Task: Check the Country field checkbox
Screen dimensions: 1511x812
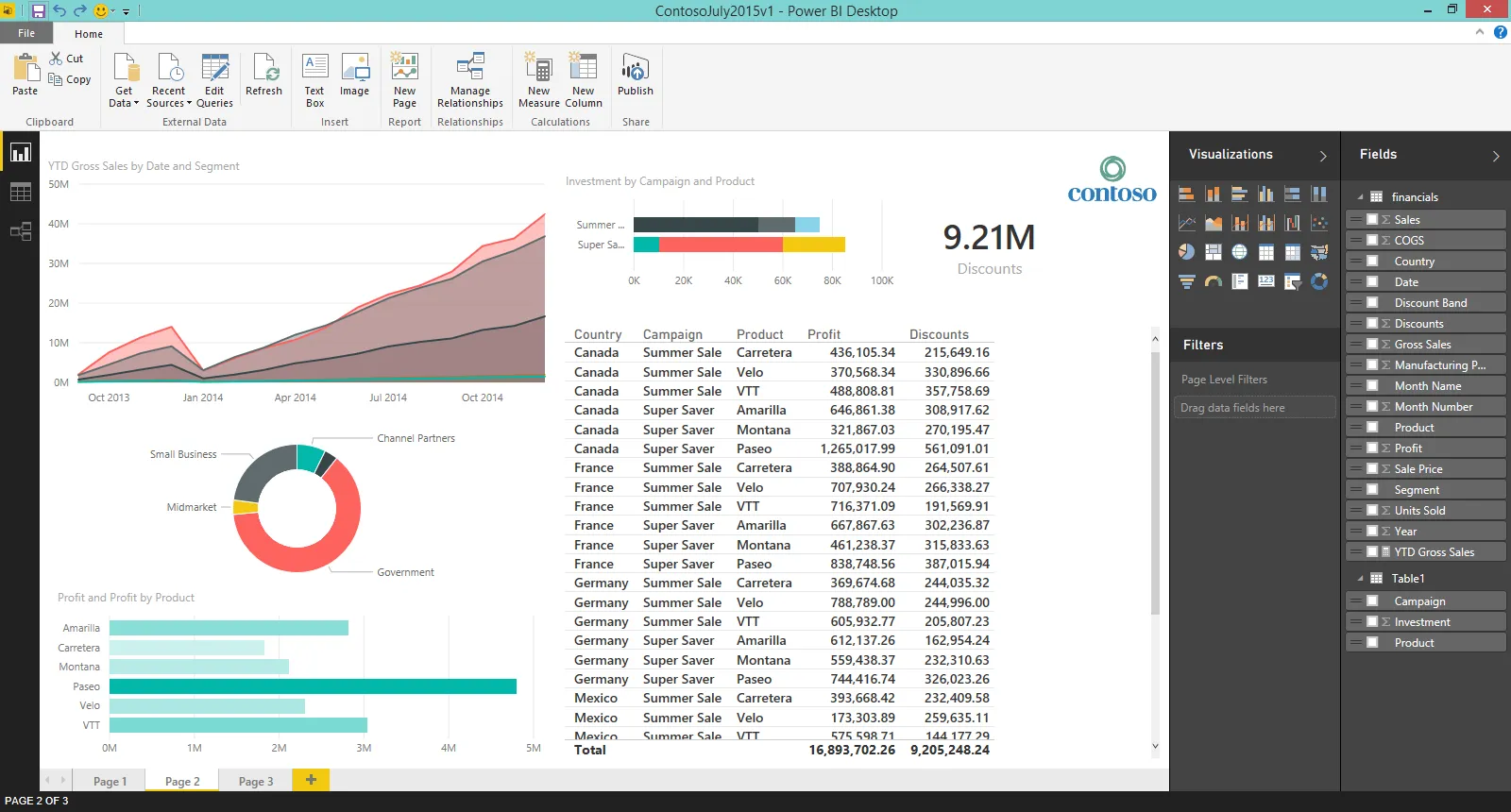Action: click(1372, 262)
